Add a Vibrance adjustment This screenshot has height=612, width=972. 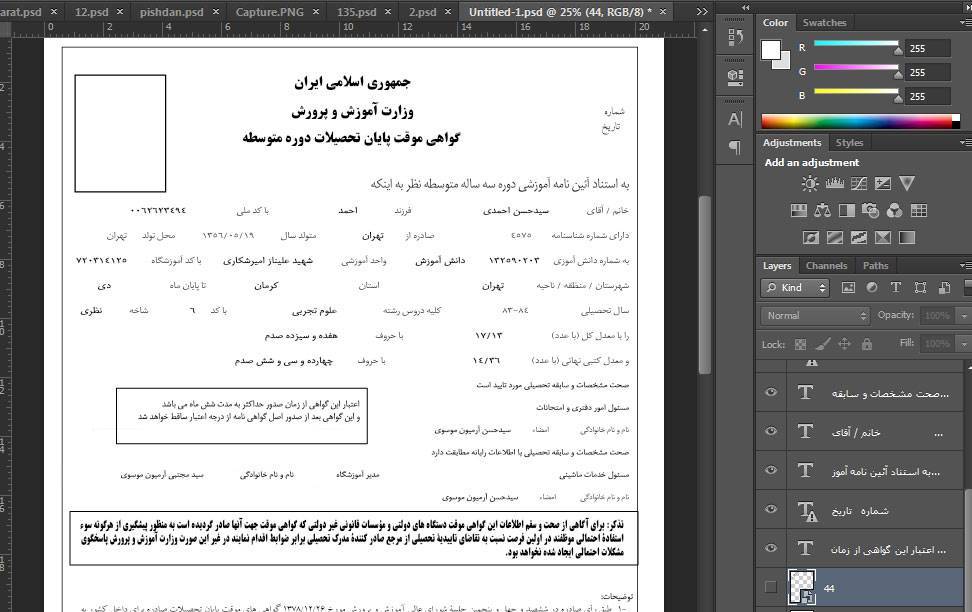pyautogui.click(x=907, y=184)
